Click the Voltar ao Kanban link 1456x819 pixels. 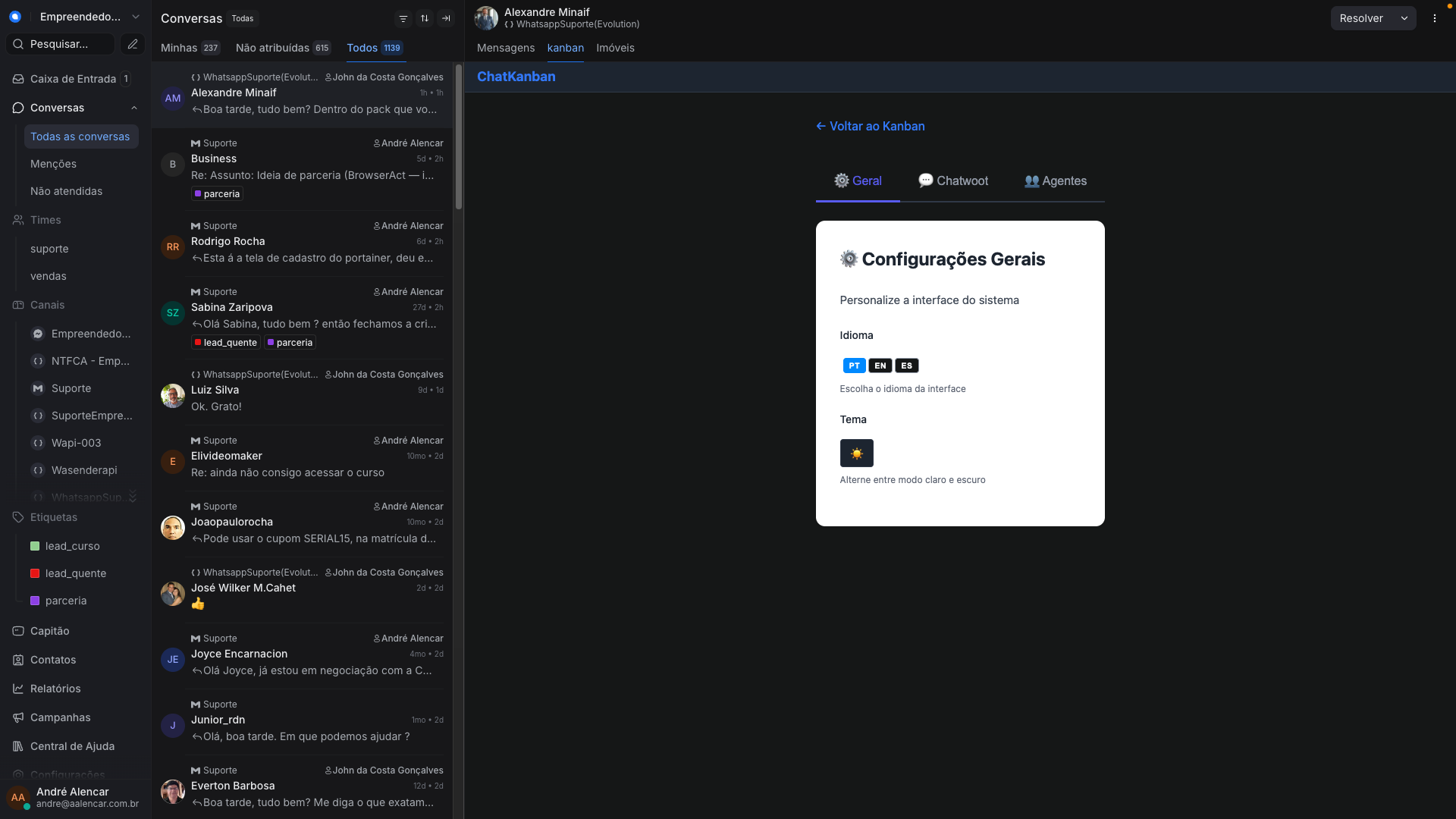point(870,126)
